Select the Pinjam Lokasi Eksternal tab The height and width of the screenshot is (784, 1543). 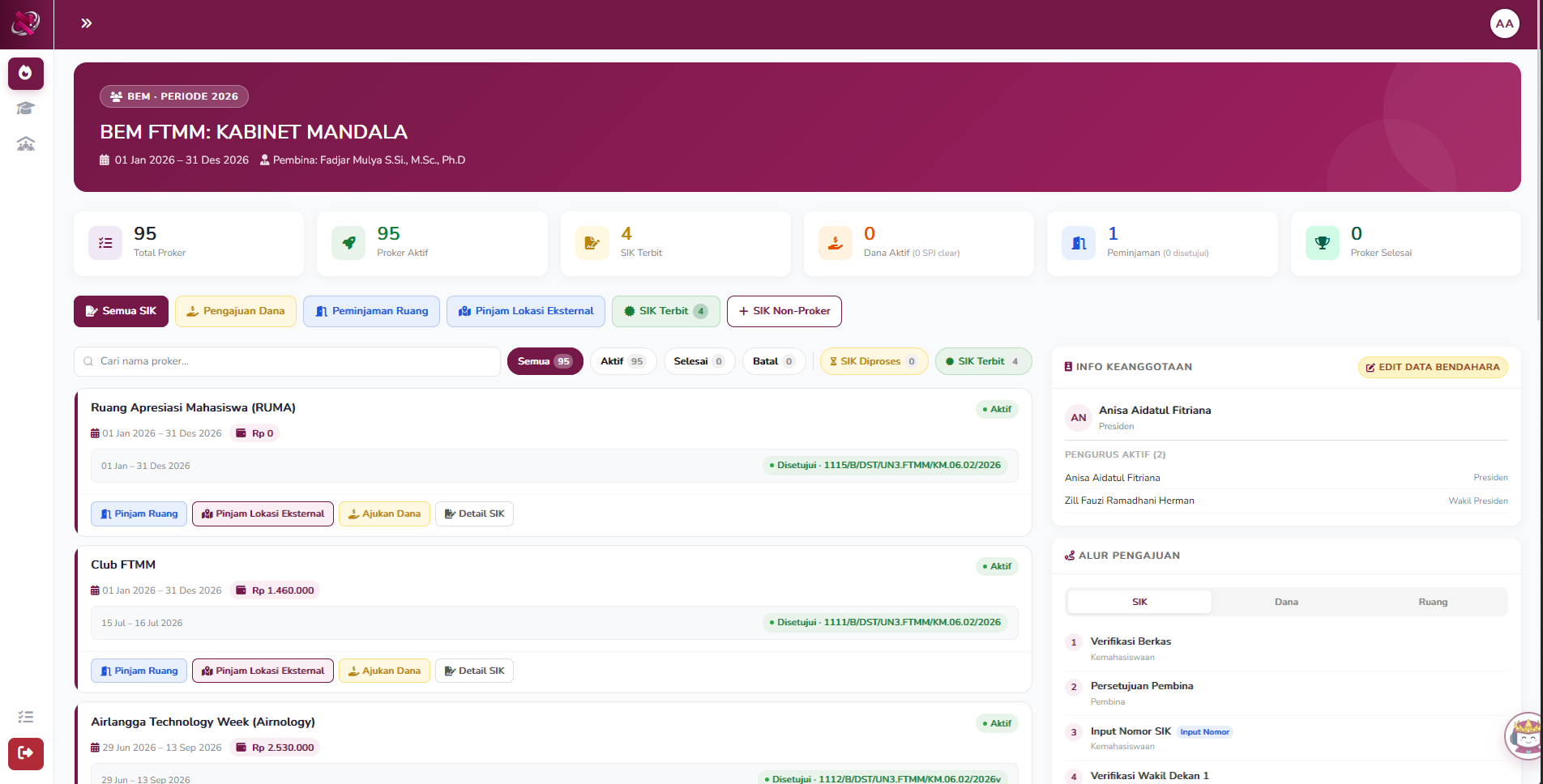[x=526, y=311]
